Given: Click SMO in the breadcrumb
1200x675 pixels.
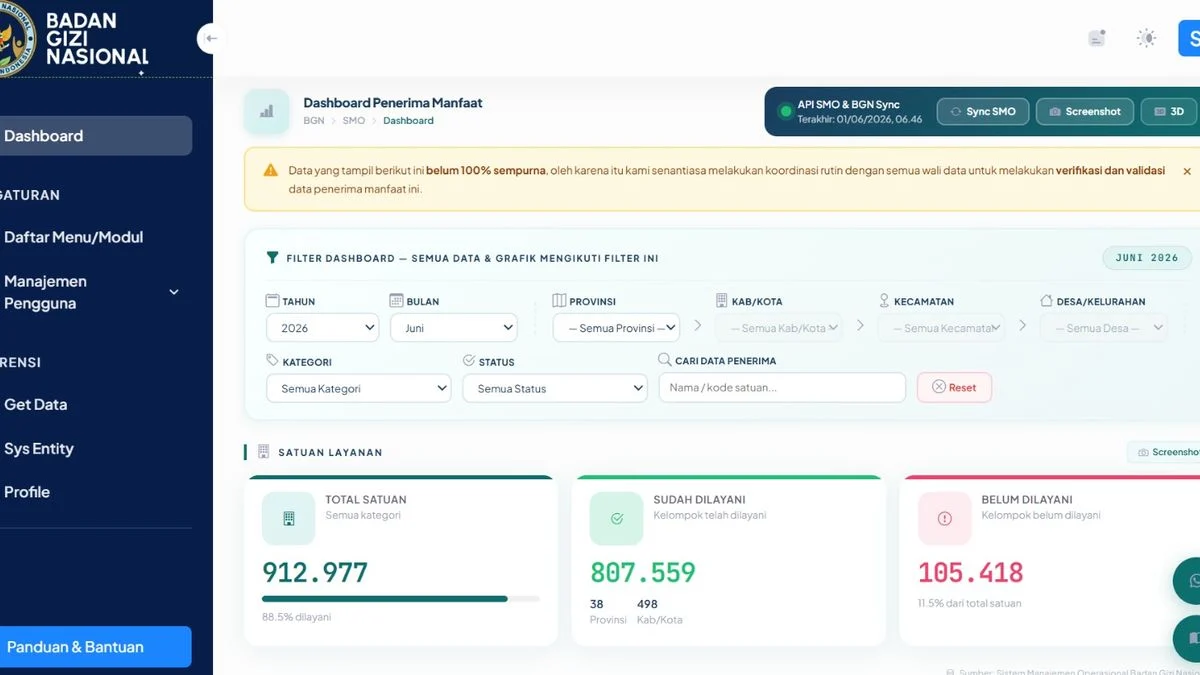Looking at the screenshot, I should point(354,120).
